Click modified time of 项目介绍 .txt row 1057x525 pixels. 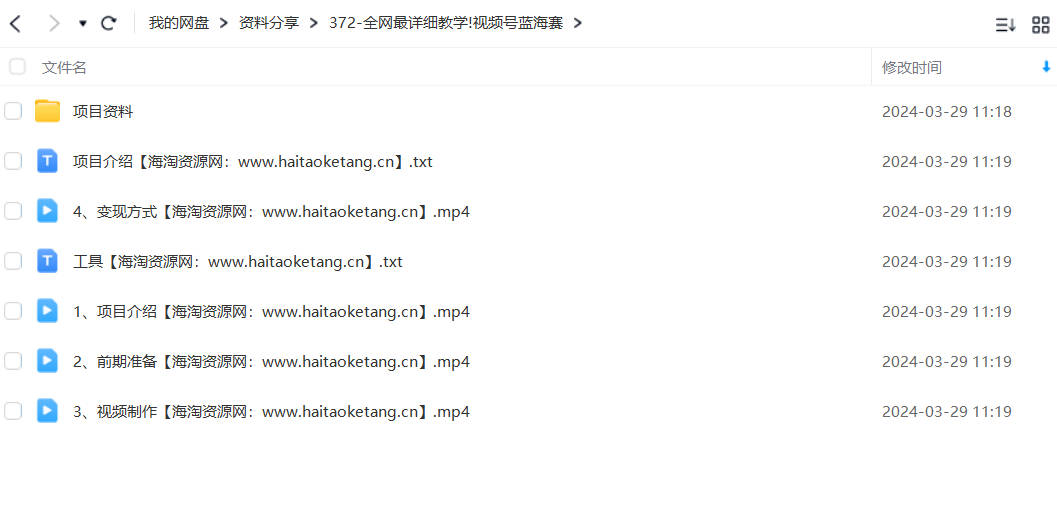946,162
